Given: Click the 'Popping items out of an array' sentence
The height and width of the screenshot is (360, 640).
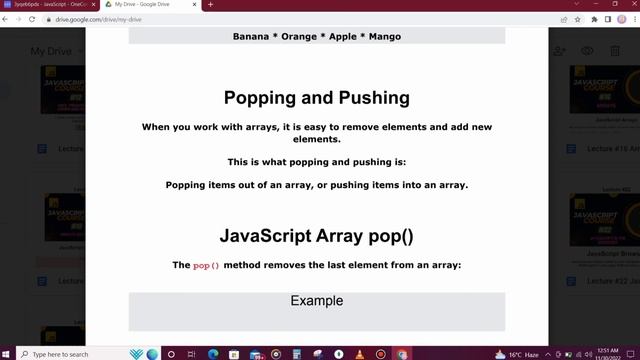Looking at the screenshot, I should 317,185.
